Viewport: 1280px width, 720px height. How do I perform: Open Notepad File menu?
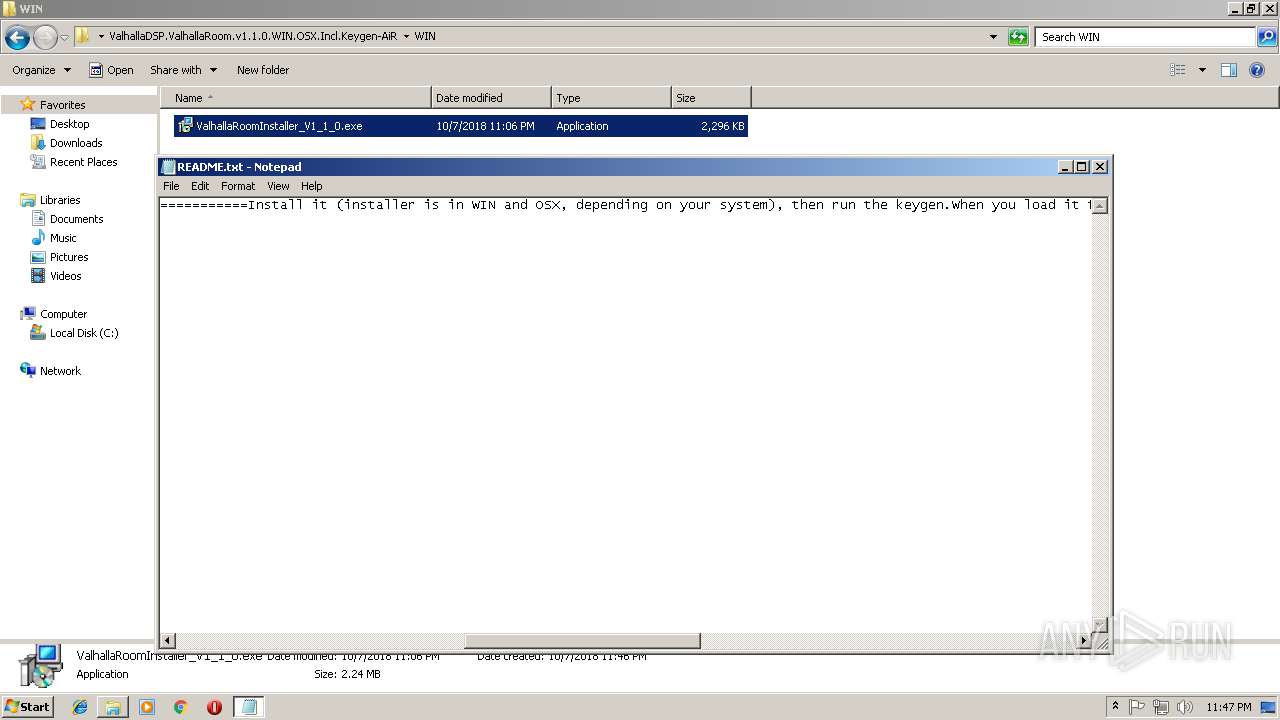(x=171, y=186)
